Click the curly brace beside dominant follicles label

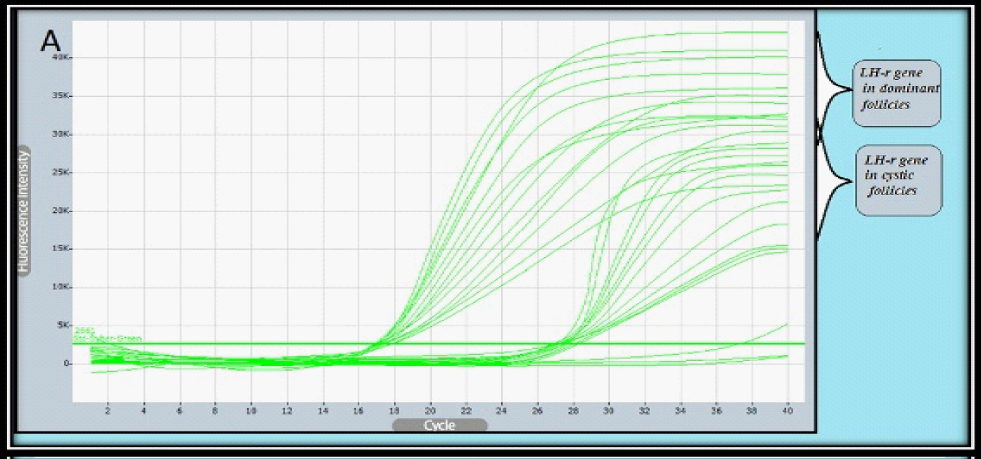coord(833,88)
